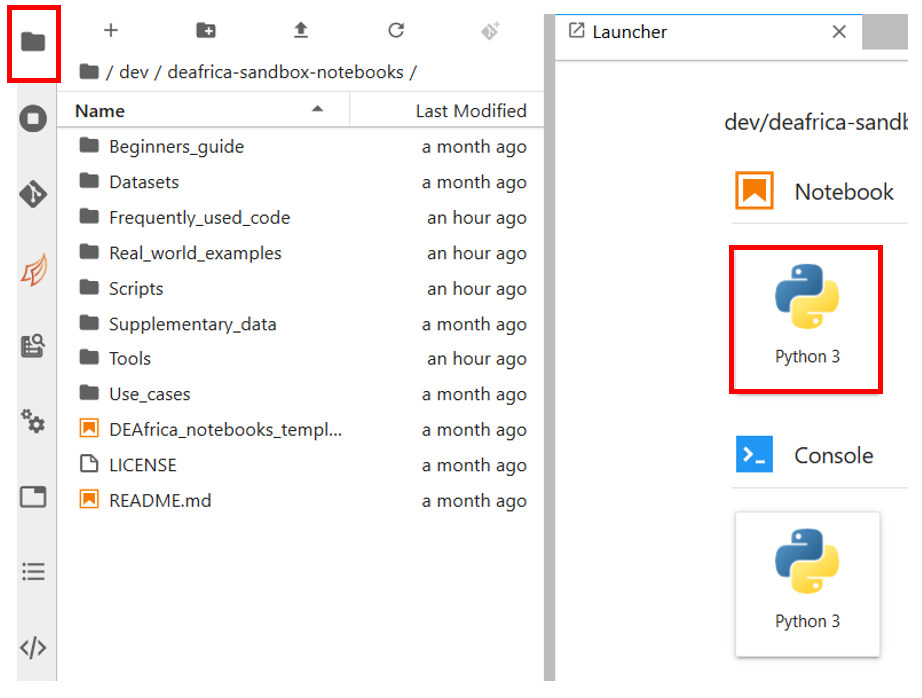Open a Python 3 console
The image size is (922, 698).
pos(806,582)
